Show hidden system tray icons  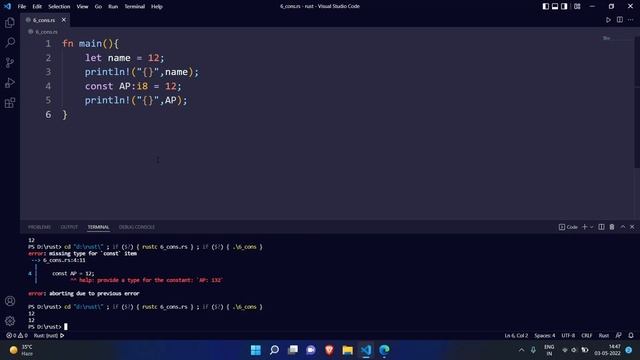tap(521, 350)
